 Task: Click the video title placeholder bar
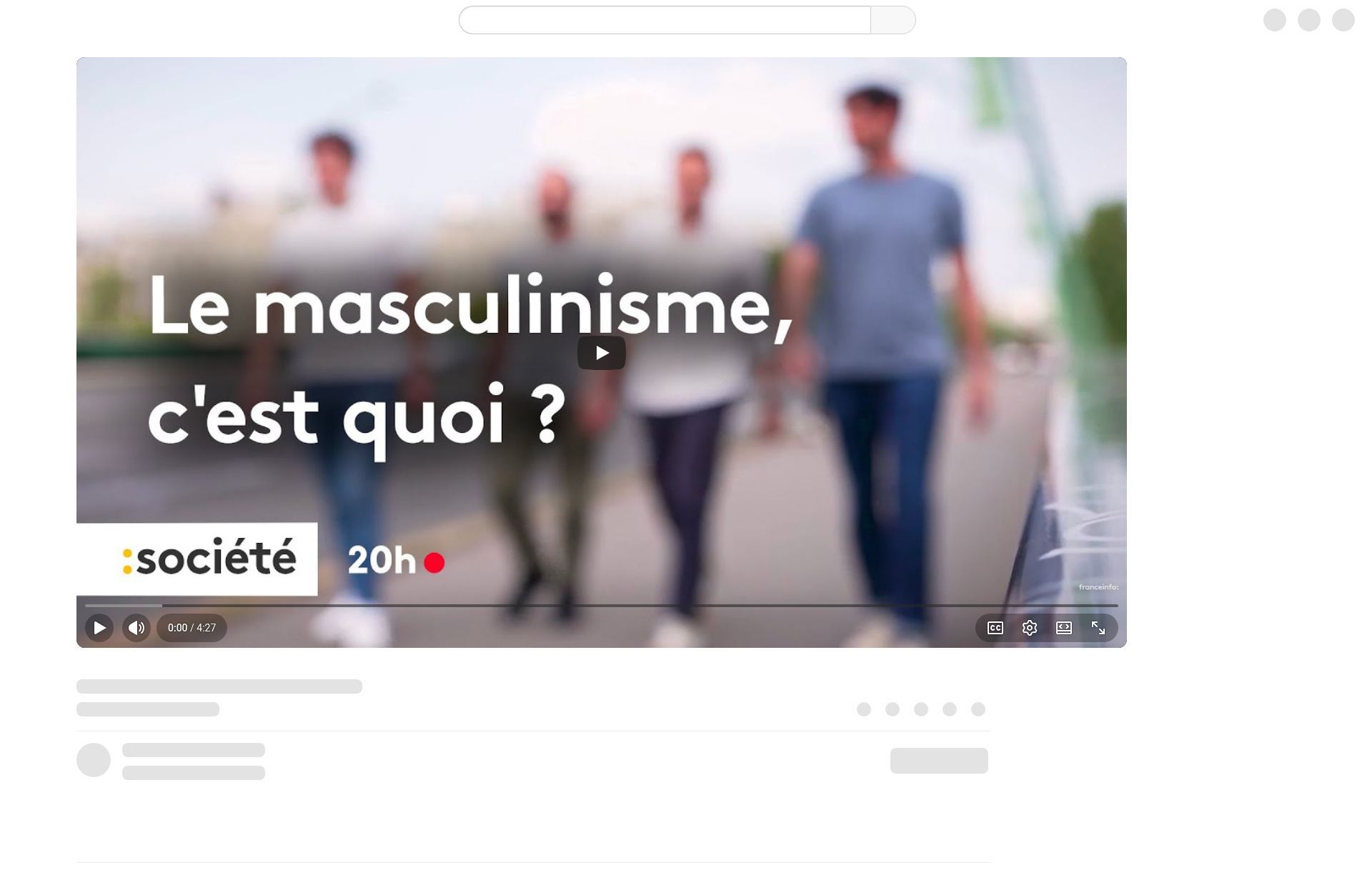point(219,686)
